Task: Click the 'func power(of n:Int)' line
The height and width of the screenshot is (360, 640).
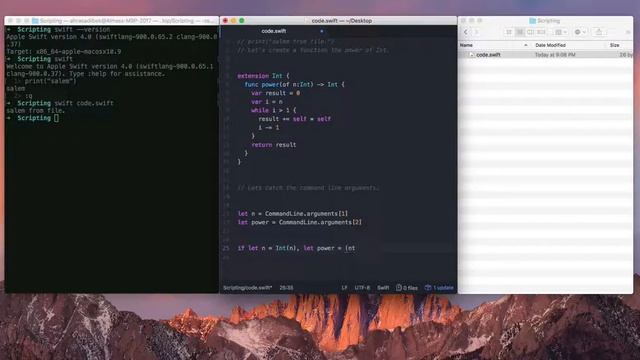Action: 294,84
